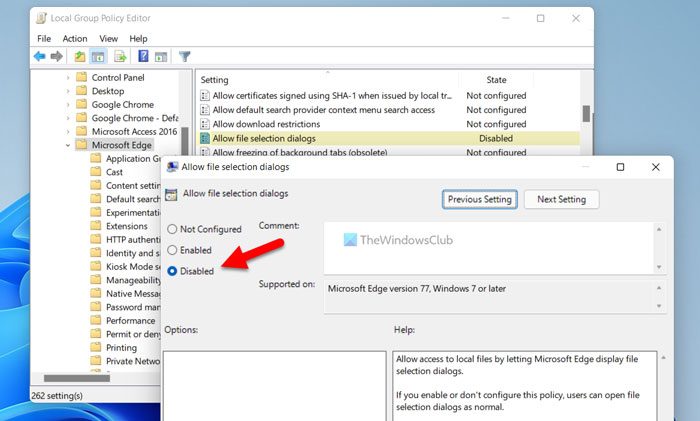Image resolution: width=700 pixels, height=421 pixels.
Task: Click the Cast folder icon
Action: 96,171
